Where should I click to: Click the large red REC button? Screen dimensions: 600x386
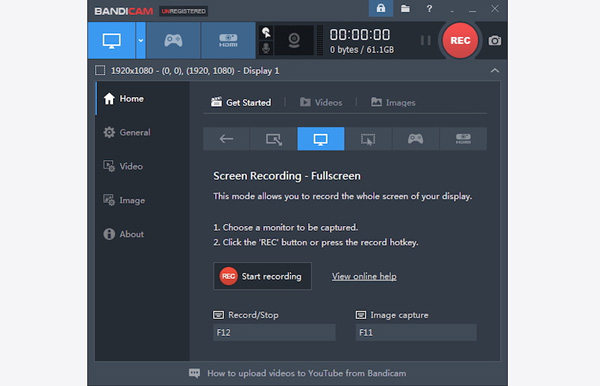point(460,40)
